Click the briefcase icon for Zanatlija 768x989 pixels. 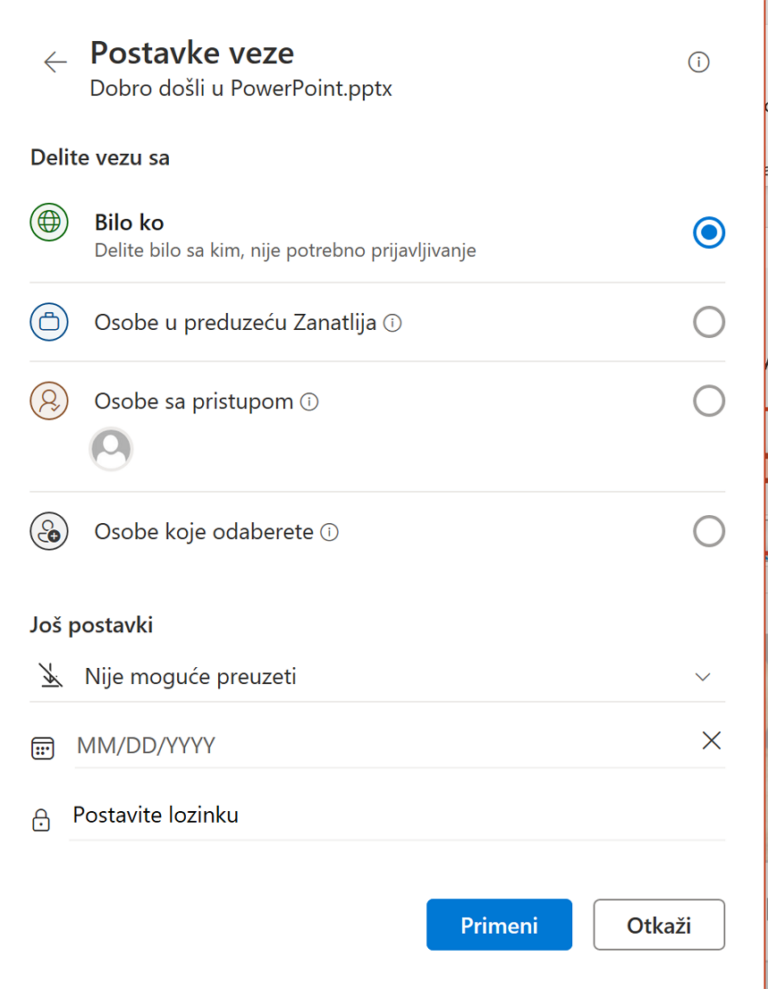pos(49,322)
